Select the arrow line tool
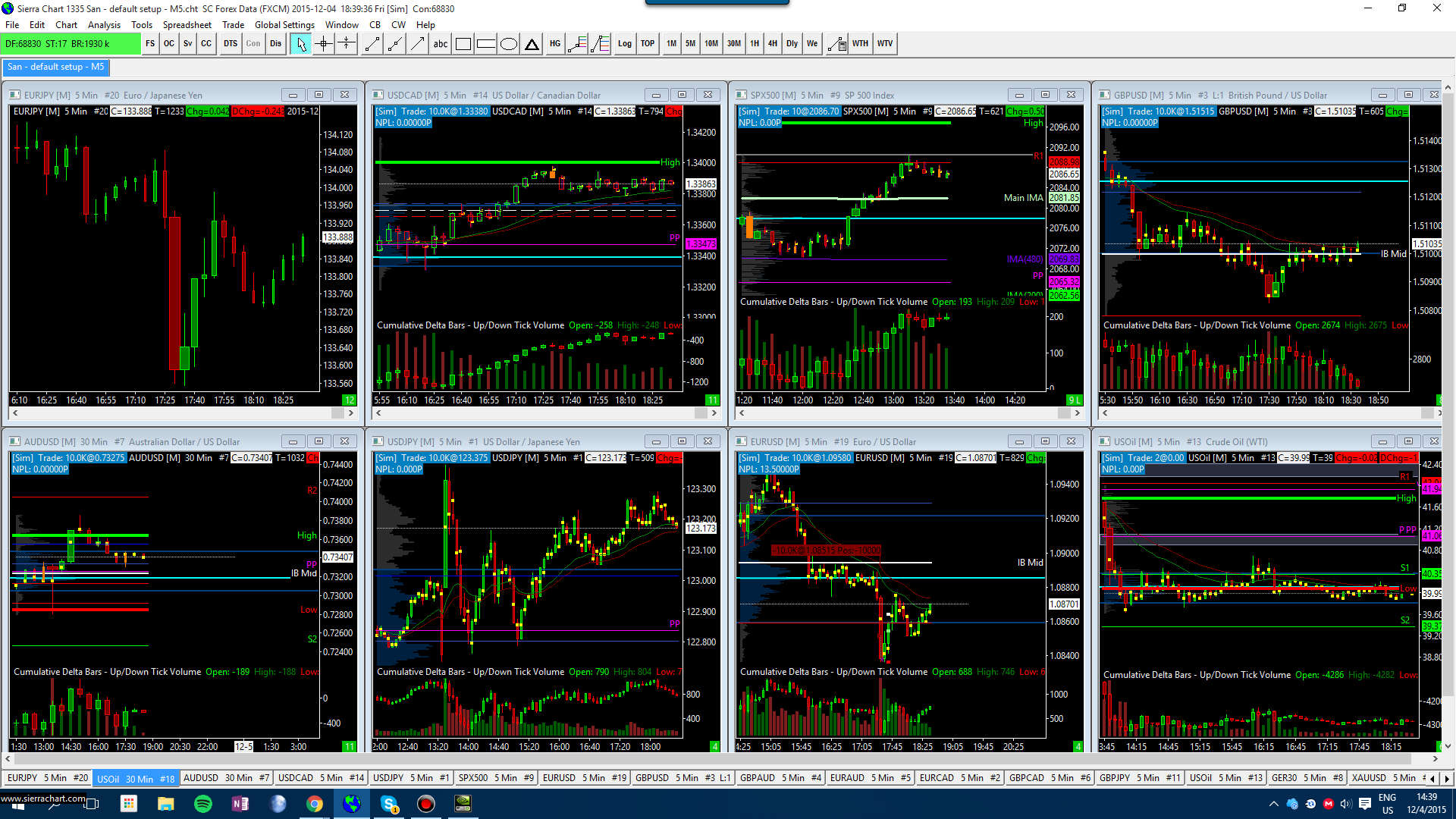Viewport: 1456px width, 819px height. tap(418, 44)
